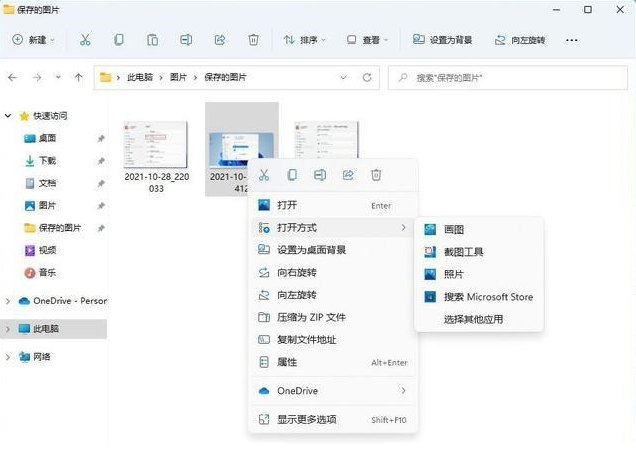
Task: Open the 新建 (New) dropdown button
Action: click(34, 40)
